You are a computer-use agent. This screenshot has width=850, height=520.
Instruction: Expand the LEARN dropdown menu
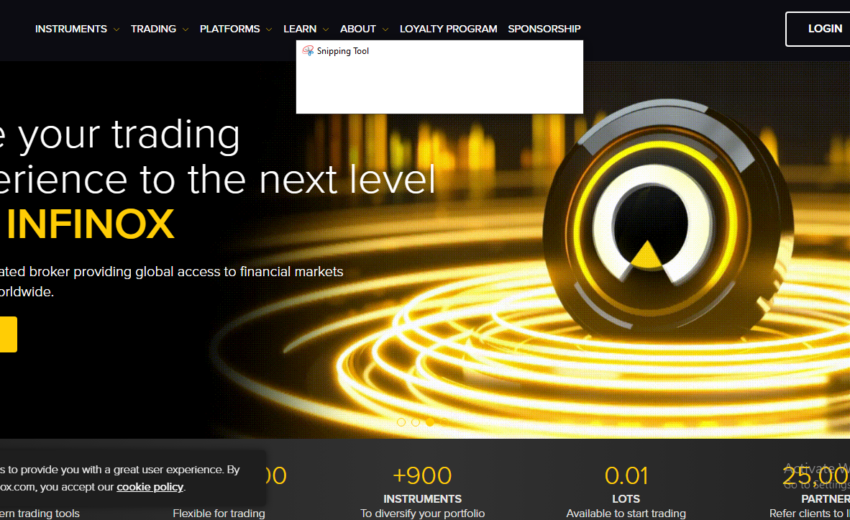tap(306, 29)
